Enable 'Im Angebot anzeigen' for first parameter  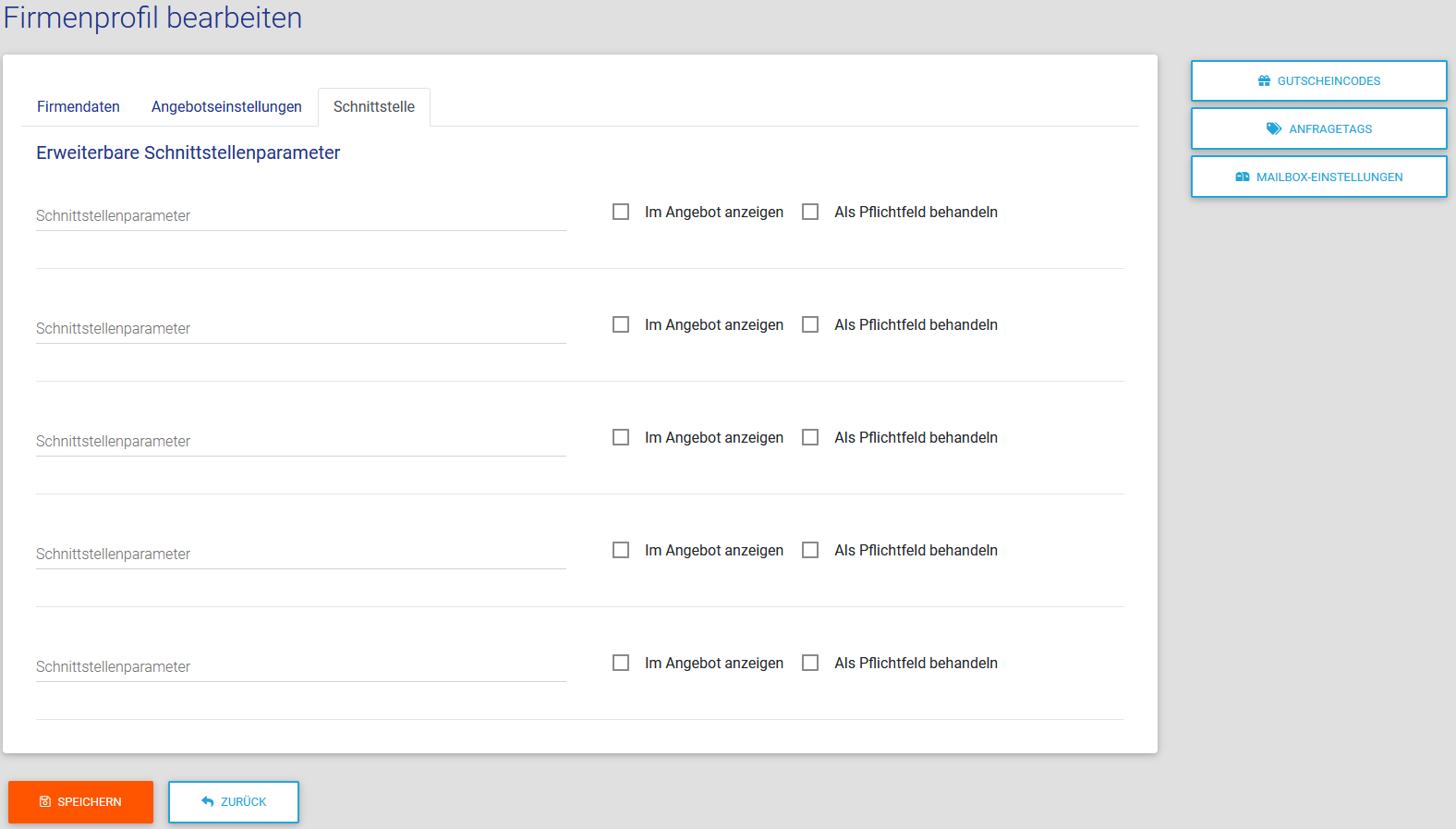(x=621, y=212)
